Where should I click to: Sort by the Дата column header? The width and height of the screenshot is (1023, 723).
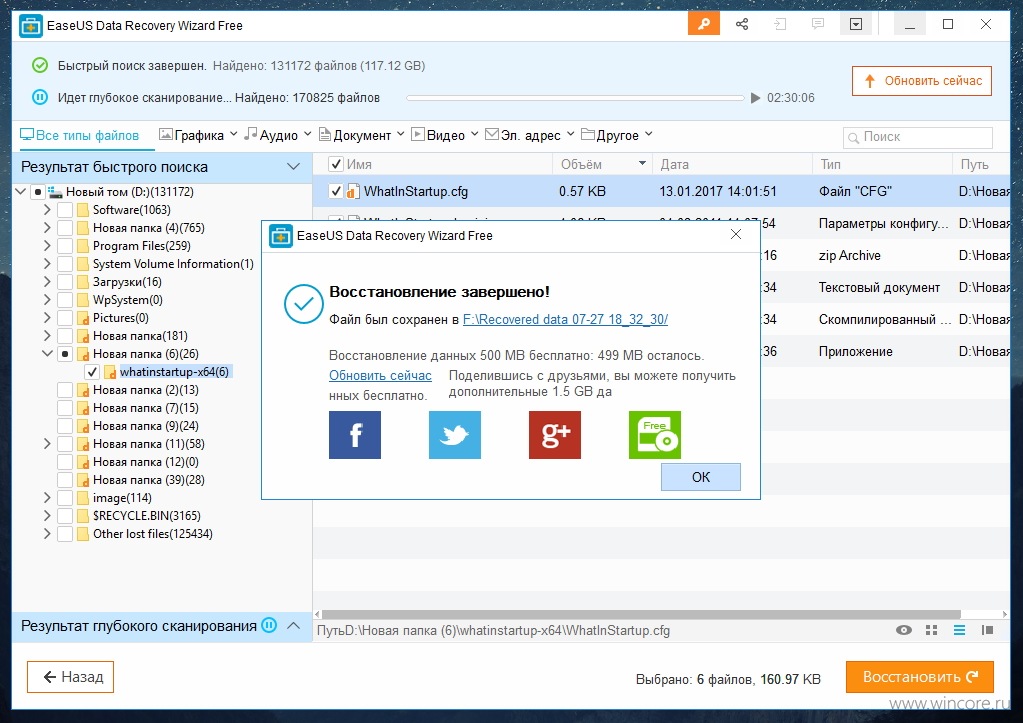coord(732,164)
